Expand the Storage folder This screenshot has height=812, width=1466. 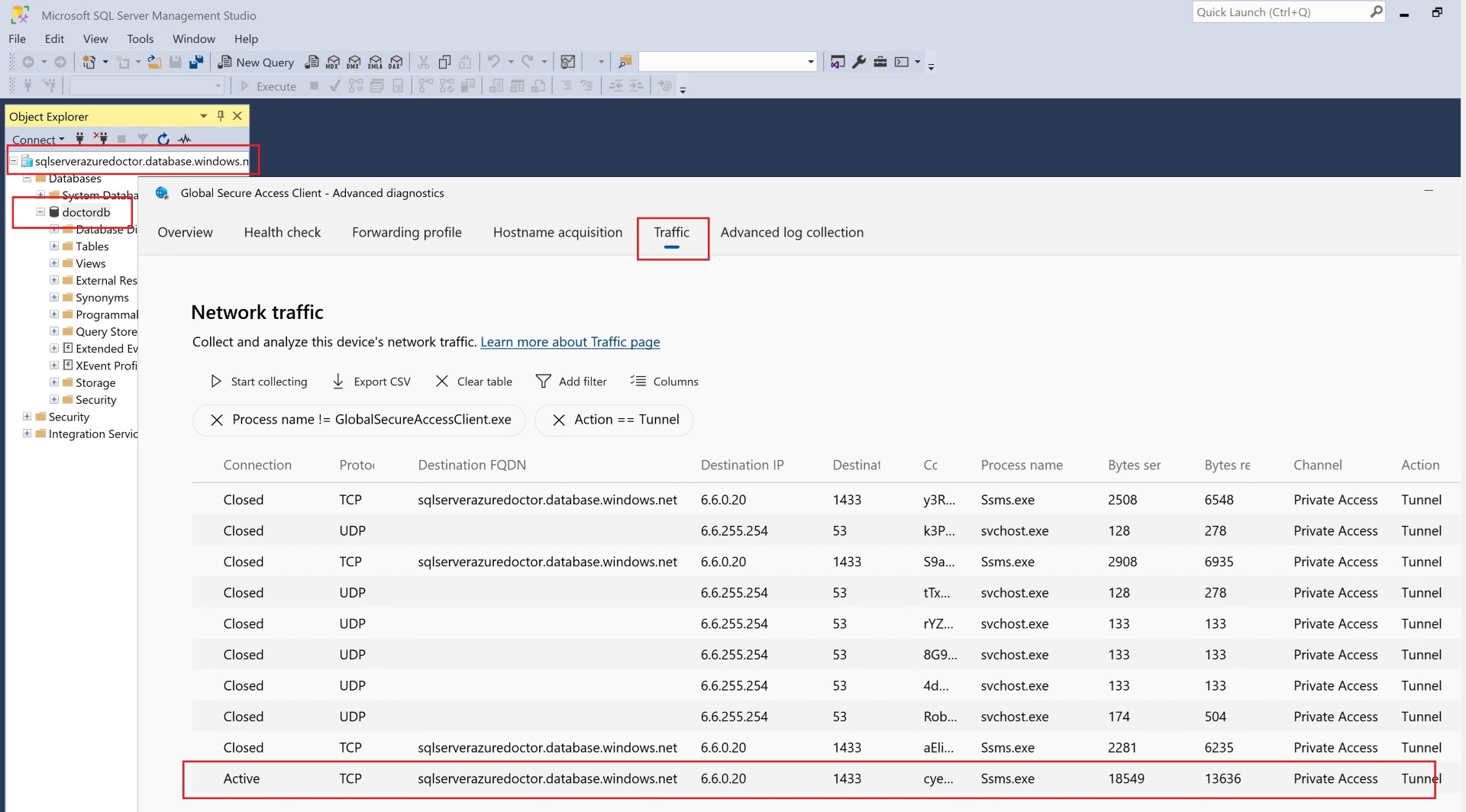54,382
